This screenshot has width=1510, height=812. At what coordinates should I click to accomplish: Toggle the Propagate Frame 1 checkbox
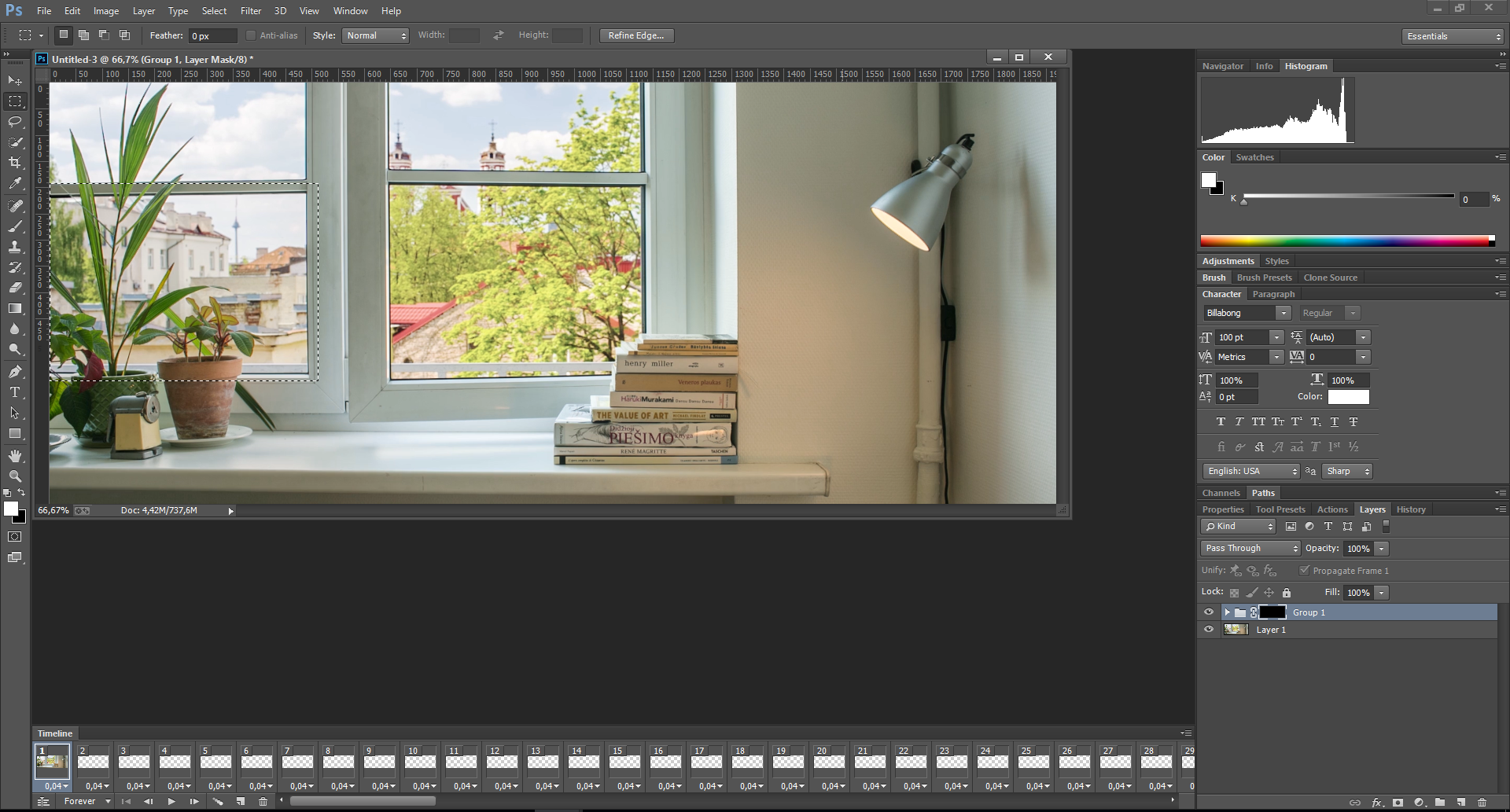pos(1304,571)
